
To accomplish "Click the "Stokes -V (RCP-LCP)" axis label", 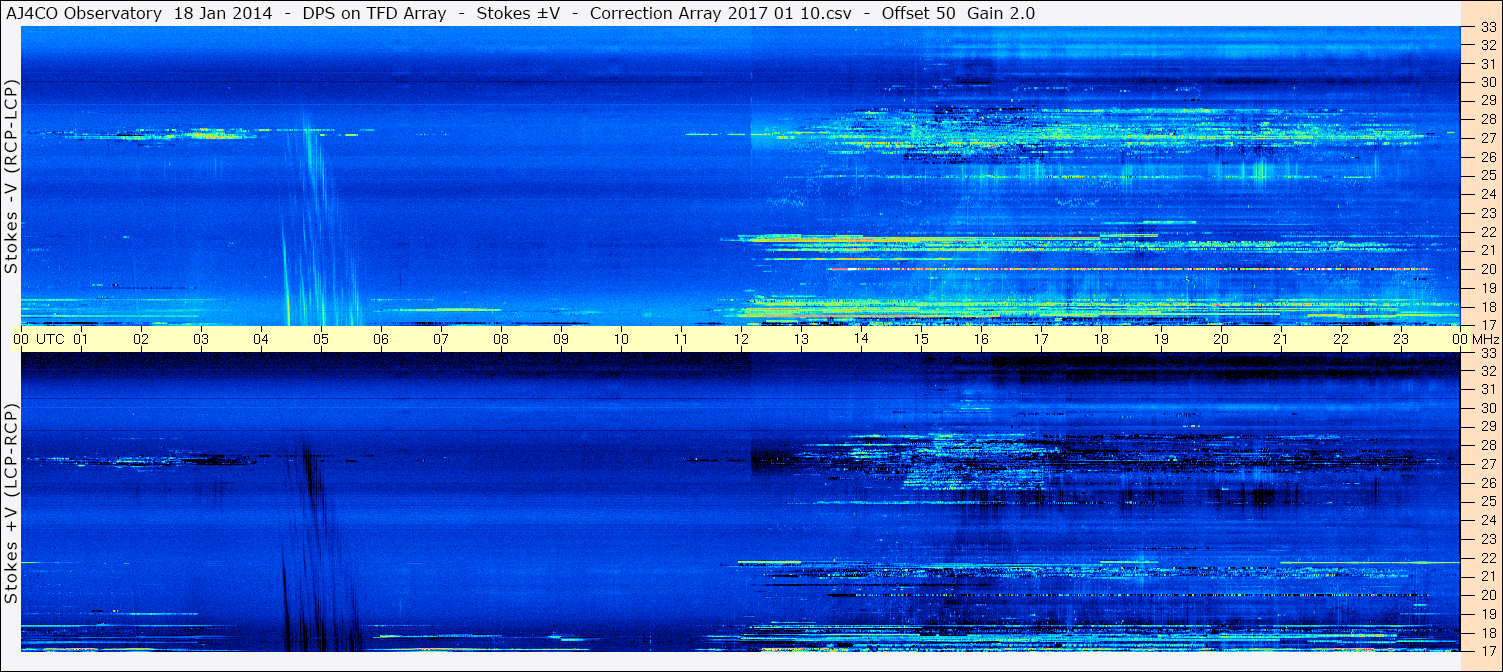I will [11, 177].
